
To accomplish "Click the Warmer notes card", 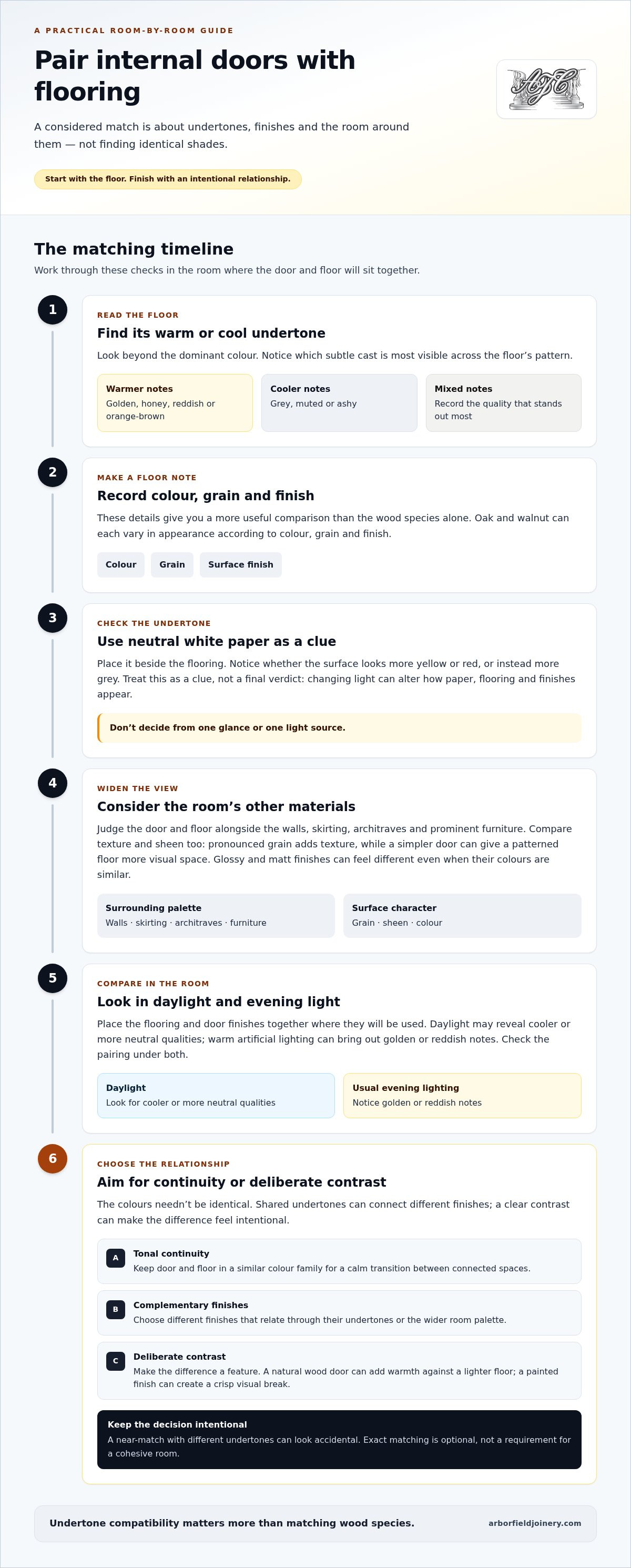I will [x=175, y=403].
